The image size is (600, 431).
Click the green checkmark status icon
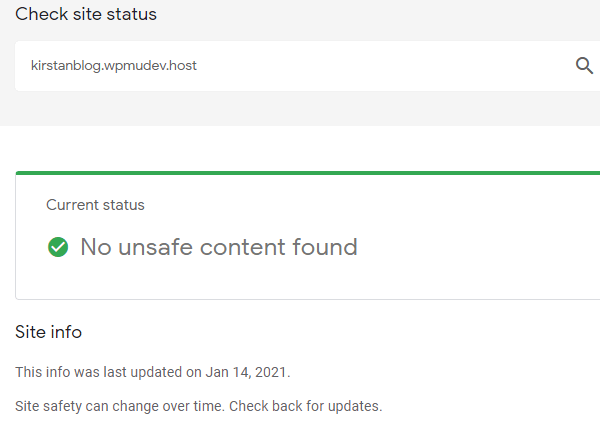(58, 247)
